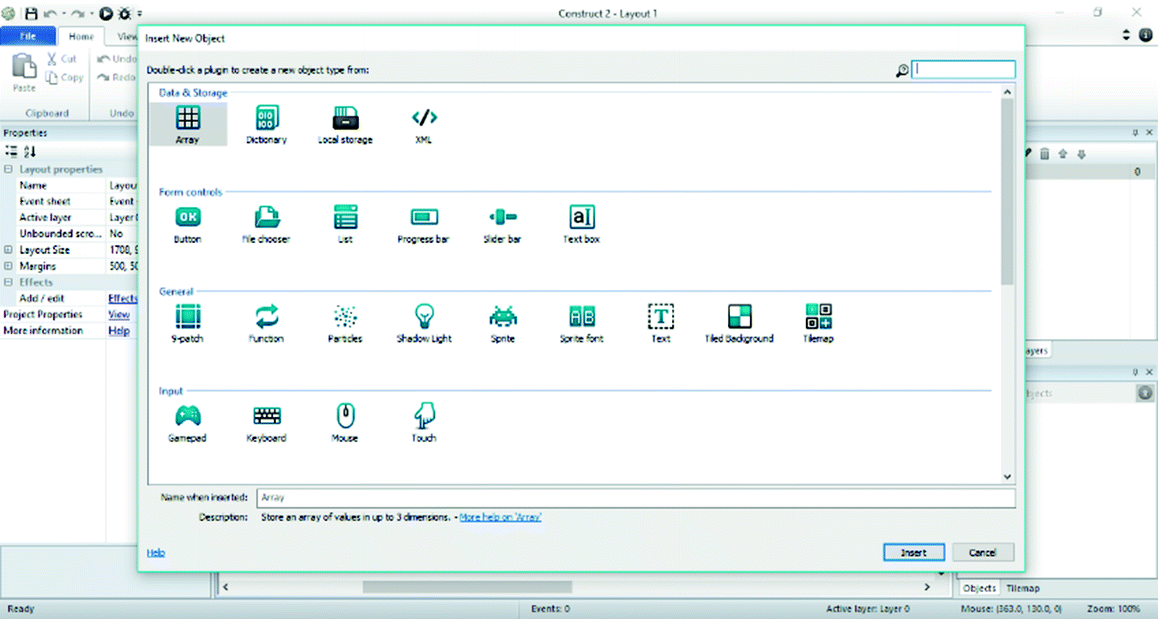
Task: Select the Sprite object icon
Action: tap(502, 318)
